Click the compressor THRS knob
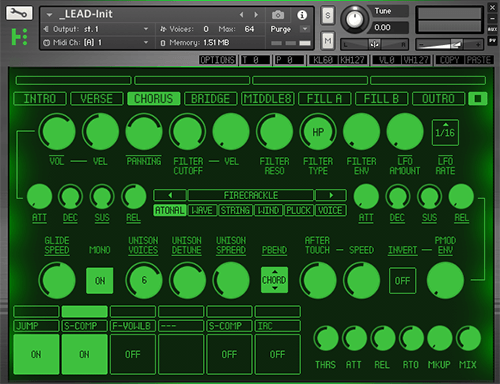Image resolution: width=500 pixels, height=384 pixels. (326, 338)
